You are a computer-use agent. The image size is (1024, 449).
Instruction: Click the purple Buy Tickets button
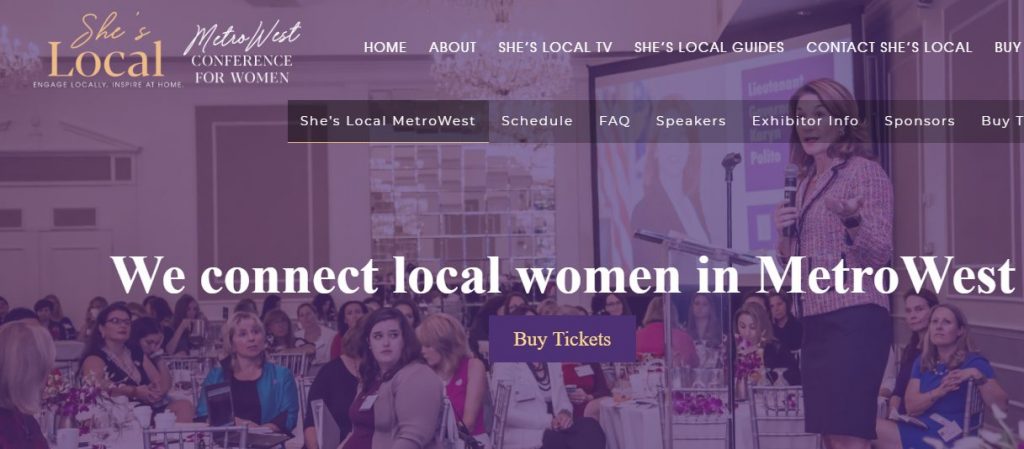point(562,339)
